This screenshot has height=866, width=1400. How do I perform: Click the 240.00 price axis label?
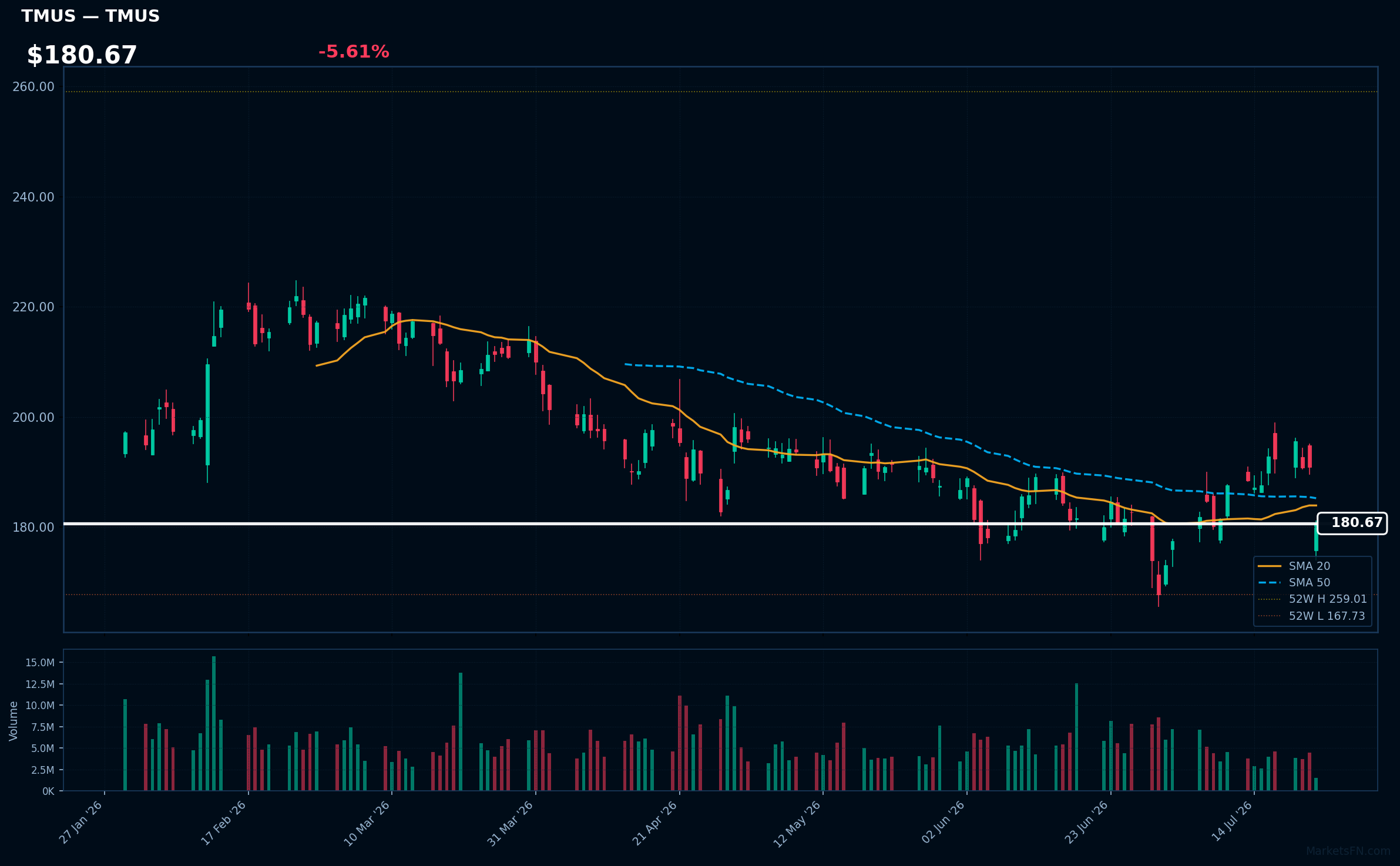click(33, 197)
